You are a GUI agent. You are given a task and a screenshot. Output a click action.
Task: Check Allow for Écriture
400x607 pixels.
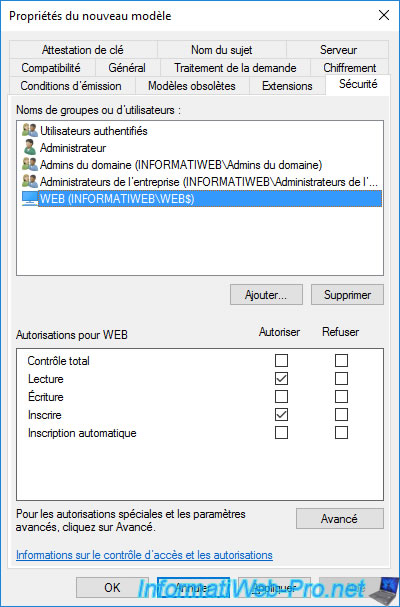pos(282,396)
